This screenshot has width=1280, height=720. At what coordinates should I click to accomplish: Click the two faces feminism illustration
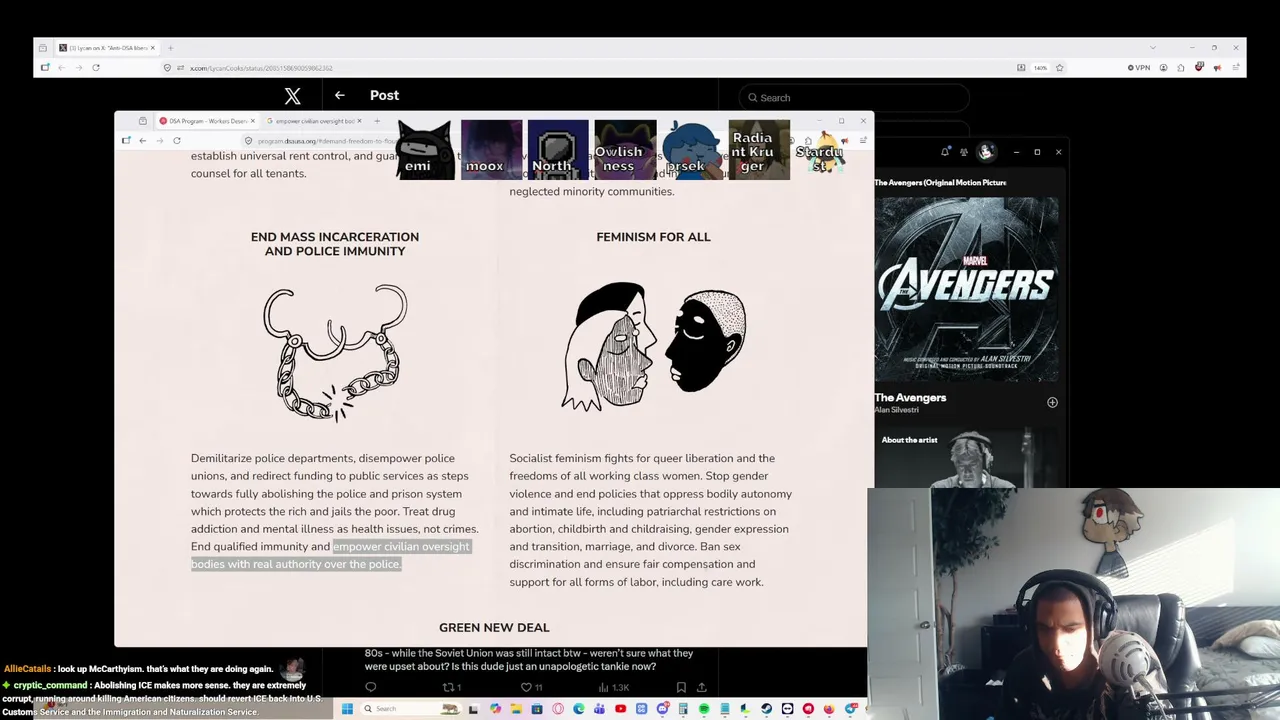(x=653, y=346)
